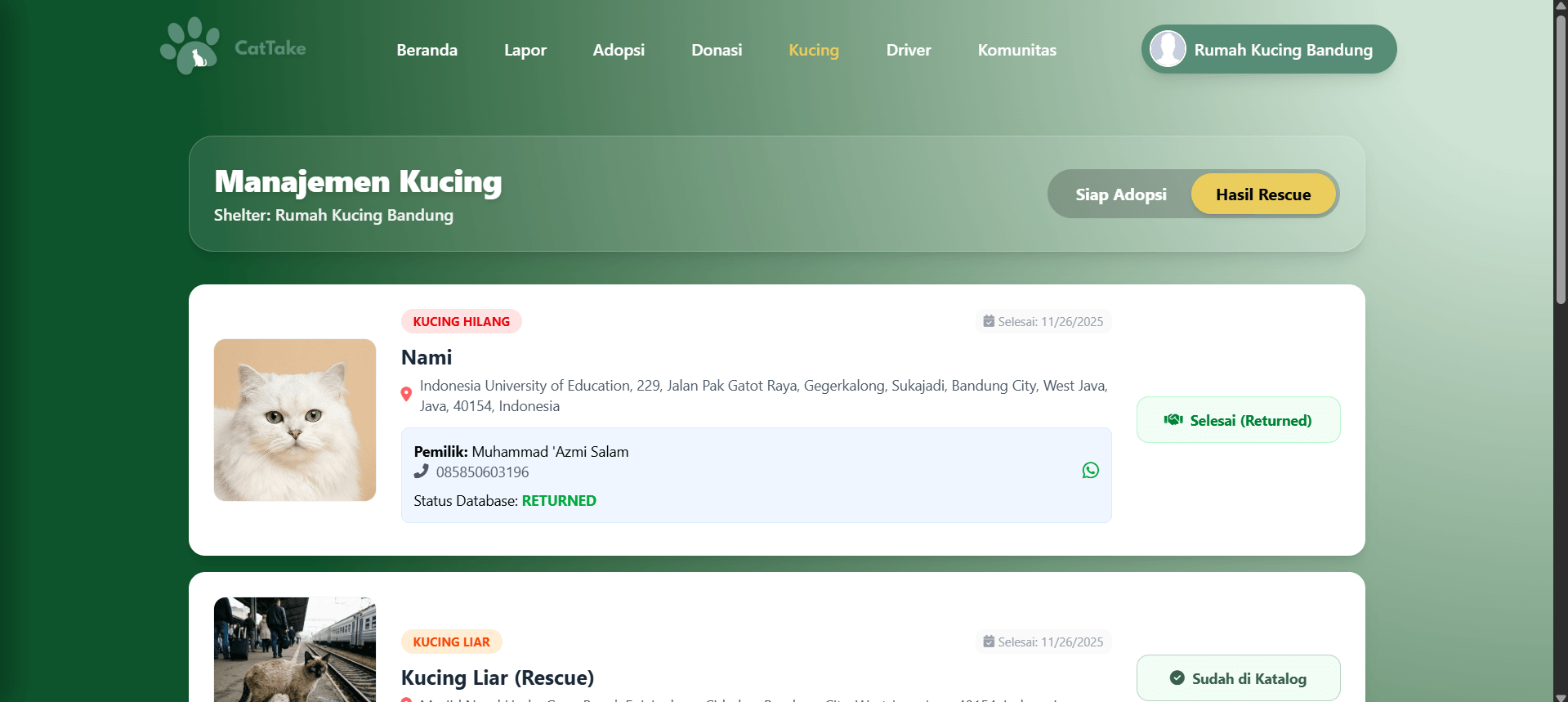Open WhatsApp chat with Nami's owner
This screenshot has height=702, width=1568.
[1090, 471]
